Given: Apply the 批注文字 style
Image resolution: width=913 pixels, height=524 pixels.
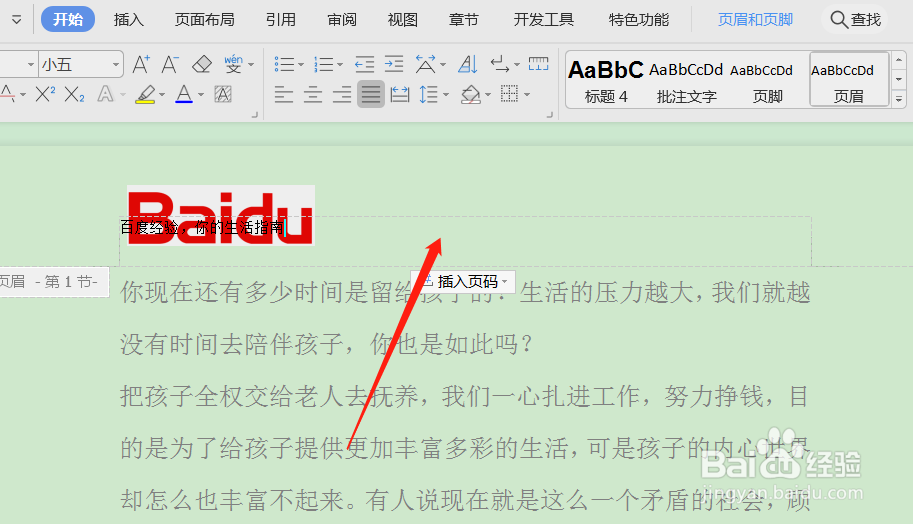Looking at the screenshot, I should pyautogui.click(x=686, y=80).
